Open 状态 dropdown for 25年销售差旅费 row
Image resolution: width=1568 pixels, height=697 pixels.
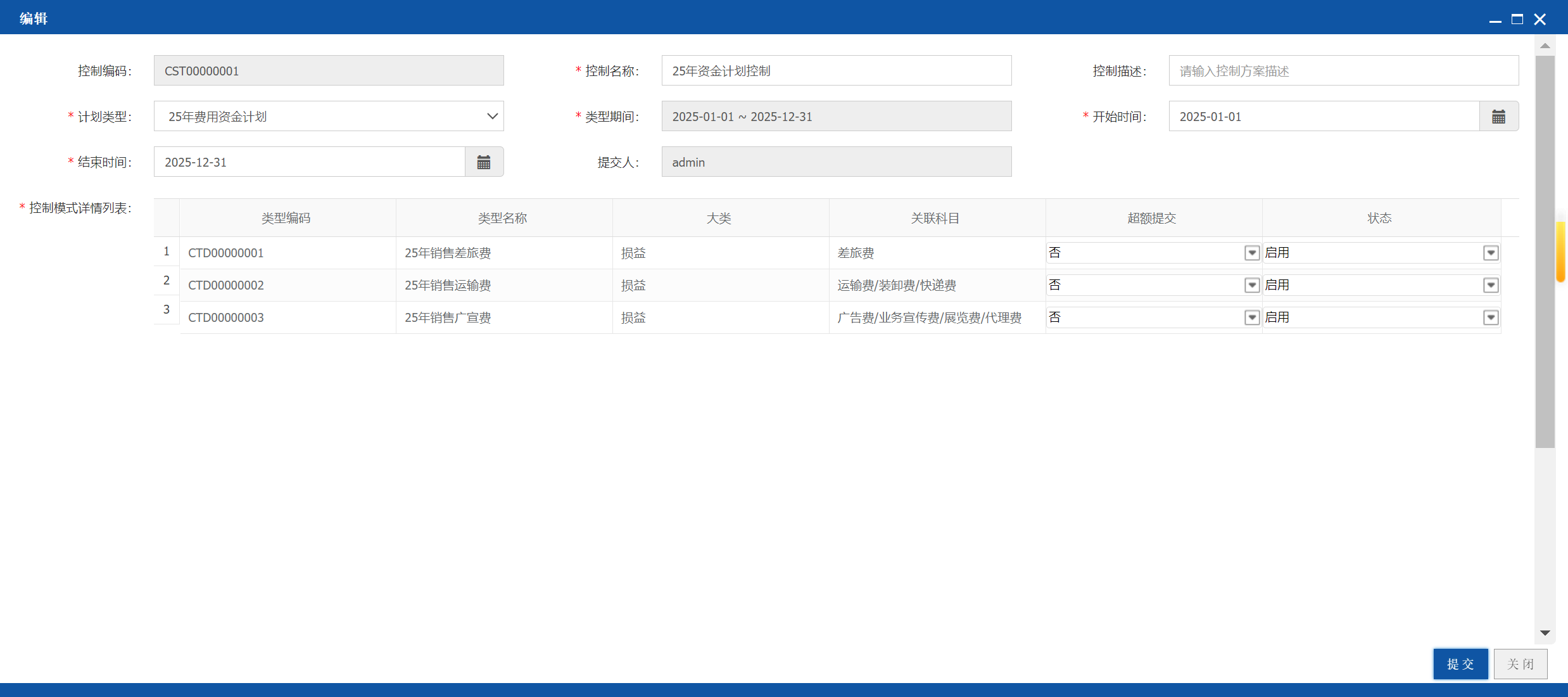tap(1491, 253)
